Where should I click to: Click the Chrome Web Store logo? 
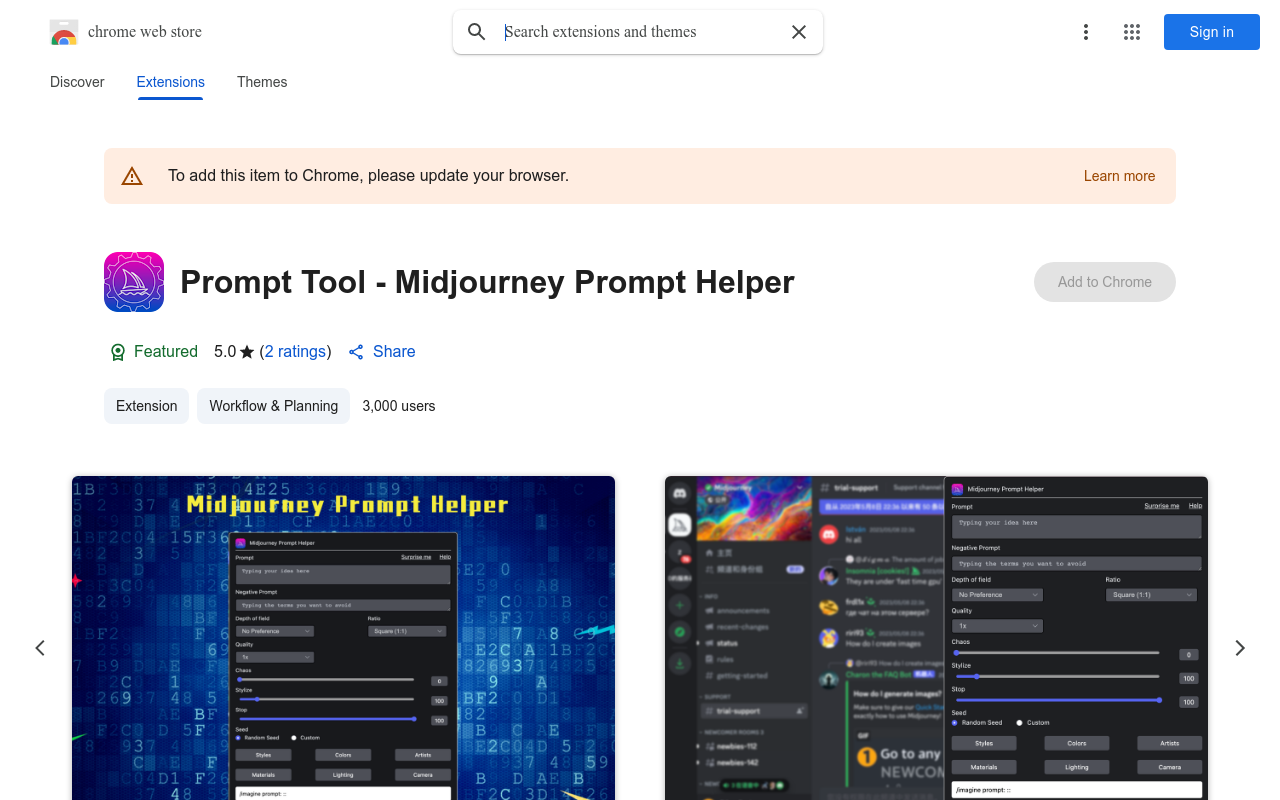[64, 32]
